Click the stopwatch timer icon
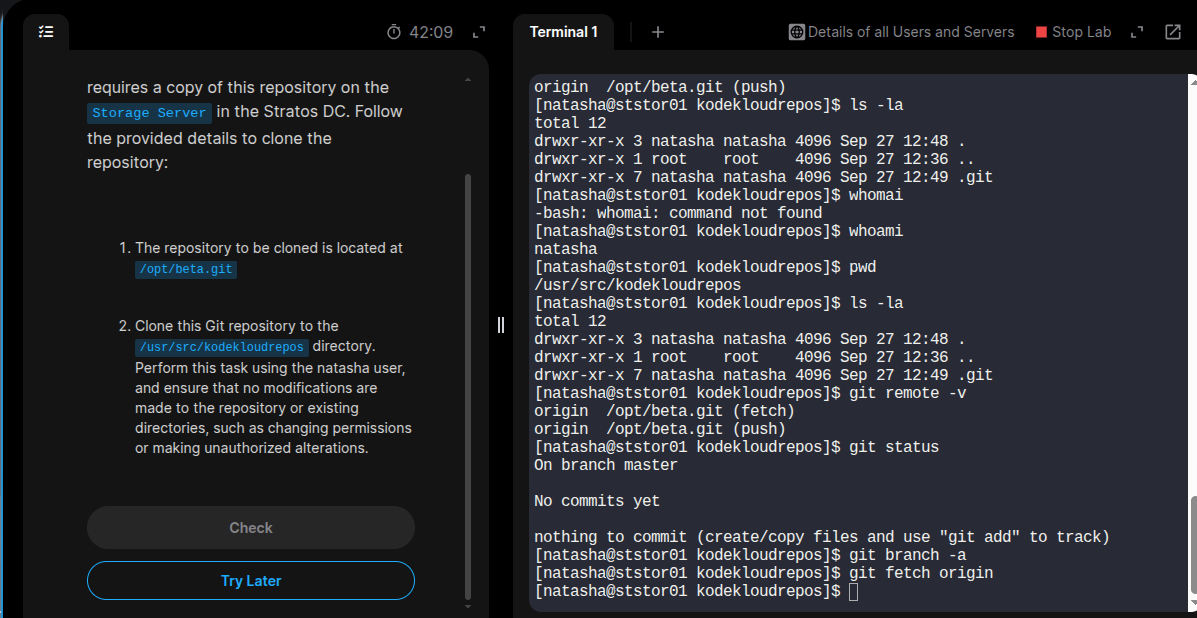Viewport: 1197px width, 618px height. coord(394,32)
